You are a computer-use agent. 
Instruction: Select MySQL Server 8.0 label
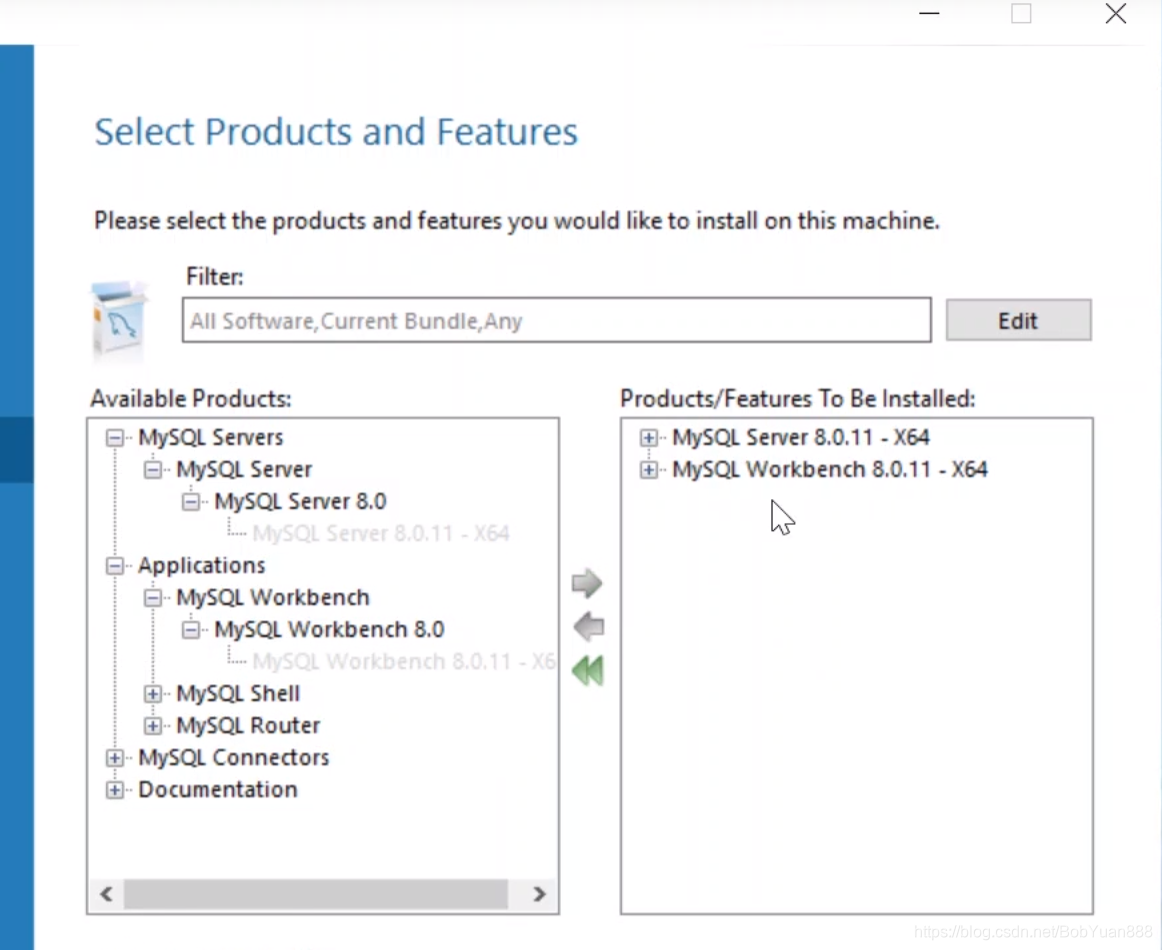(300, 501)
